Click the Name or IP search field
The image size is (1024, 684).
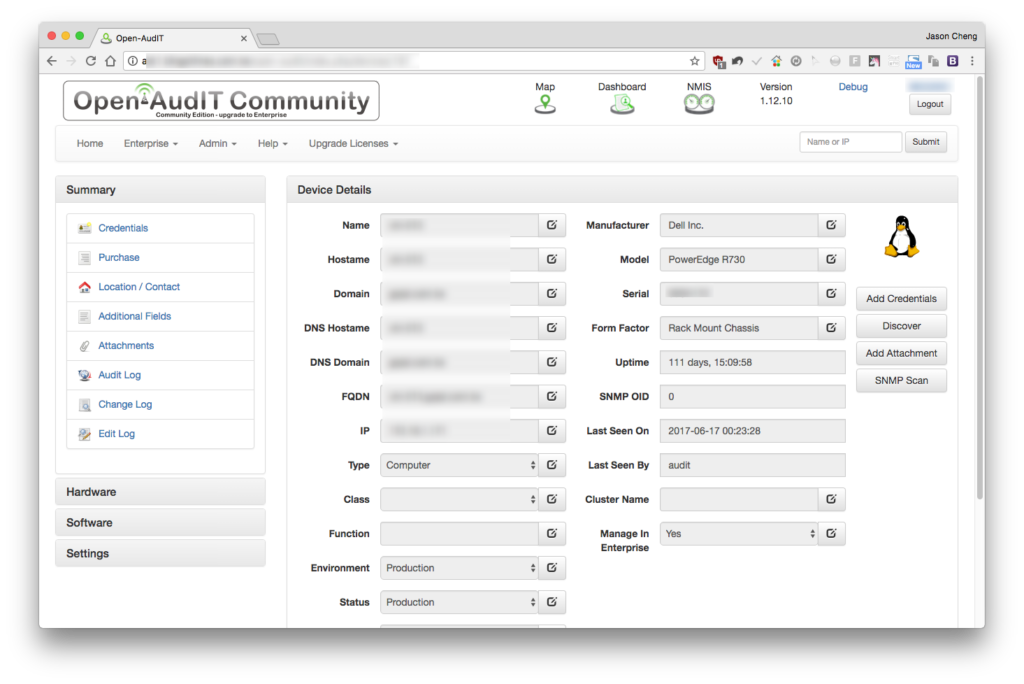tap(850, 142)
